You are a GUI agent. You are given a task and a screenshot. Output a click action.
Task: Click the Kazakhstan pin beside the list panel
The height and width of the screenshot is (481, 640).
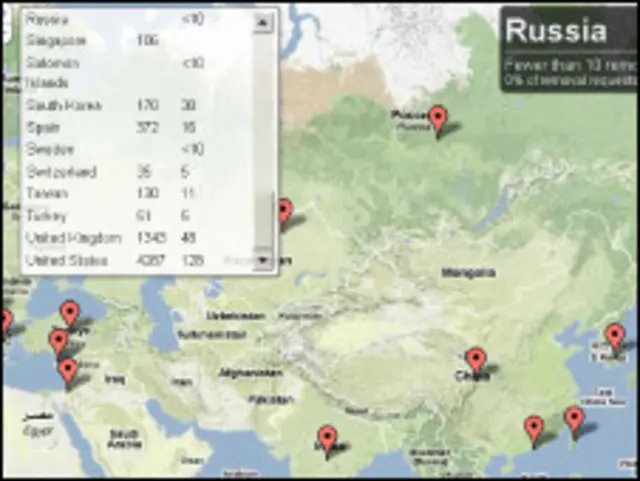[285, 214]
